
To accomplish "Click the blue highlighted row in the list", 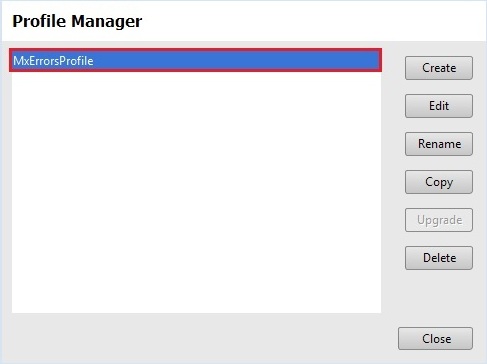I will tap(195, 60).
